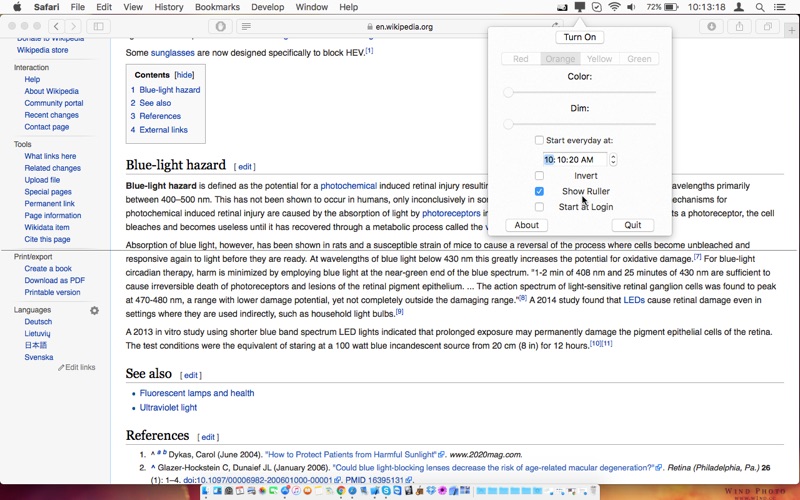The image size is (800, 500).
Task: Open the checkmark shield menu bar icon
Action: coord(596,7)
